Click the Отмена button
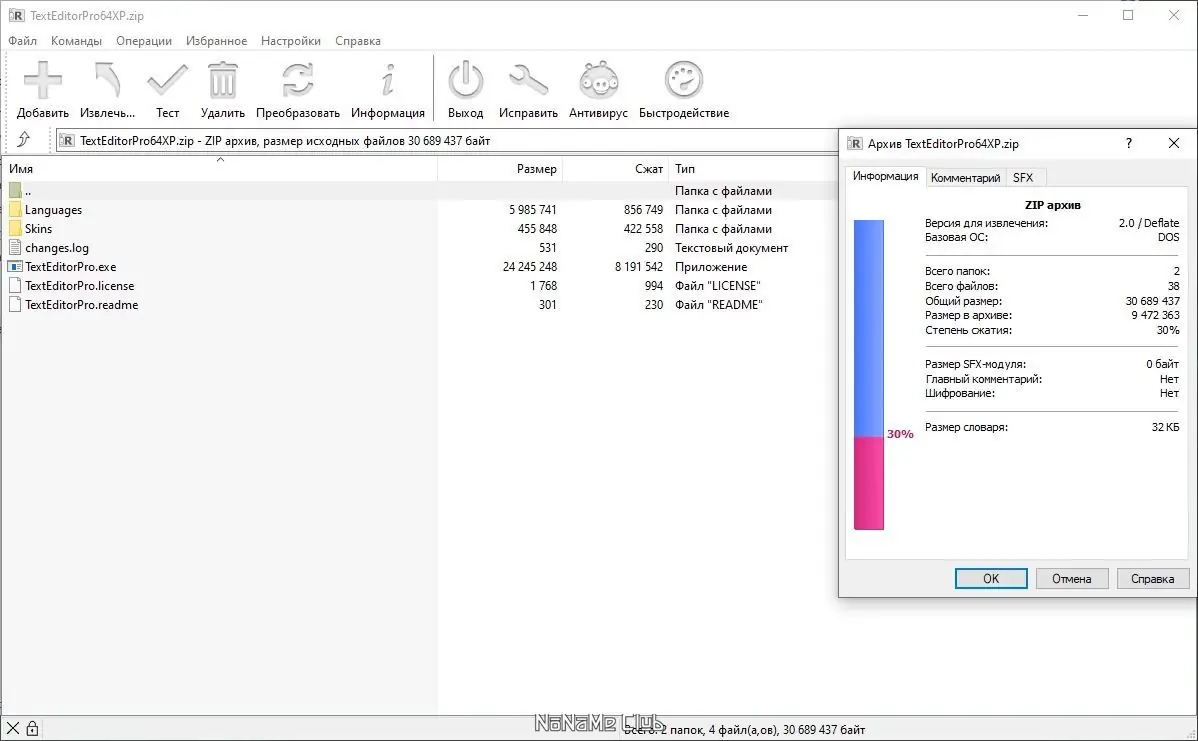This screenshot has height=741, width=1198. (1071, 578)
